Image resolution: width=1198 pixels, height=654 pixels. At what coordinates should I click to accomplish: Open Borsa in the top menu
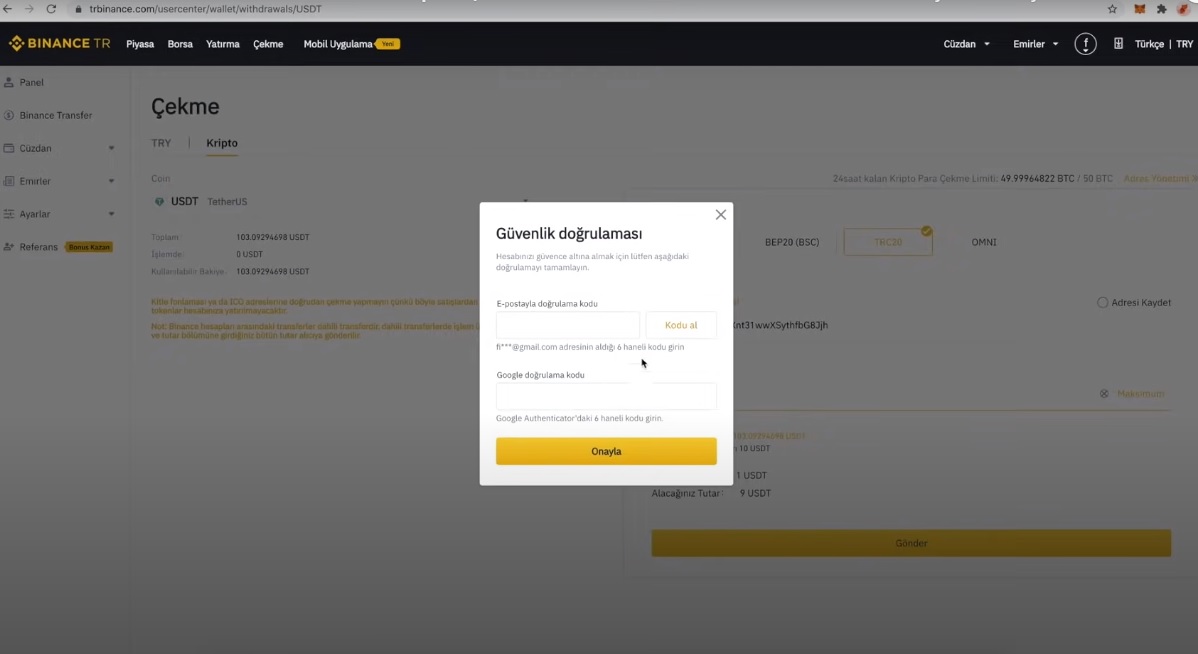(180, 44)
